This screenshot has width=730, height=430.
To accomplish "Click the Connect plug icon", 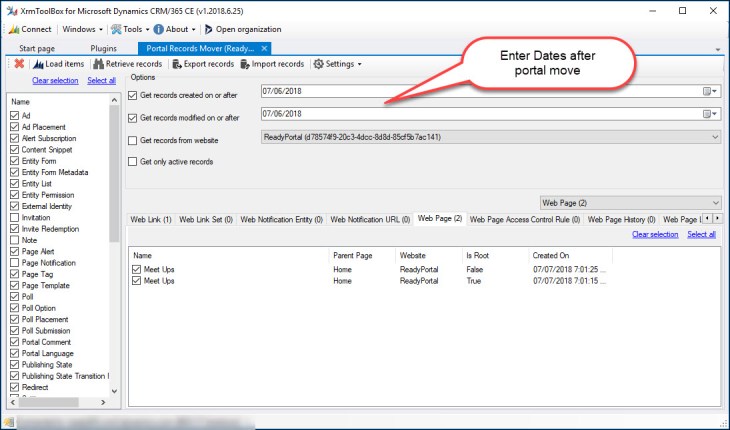I will click(13, 29).
